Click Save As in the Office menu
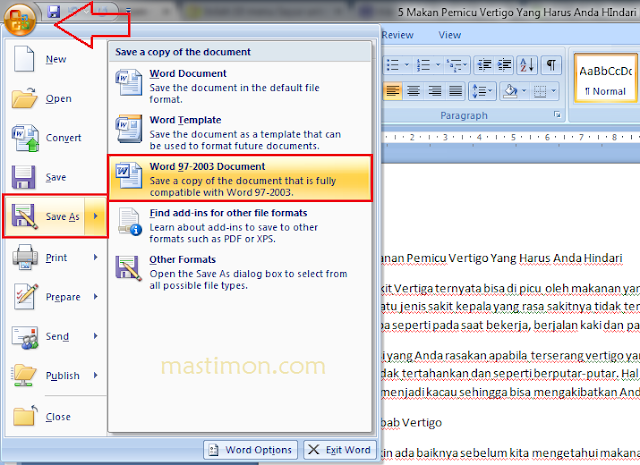640x465 pixels. 45,216
